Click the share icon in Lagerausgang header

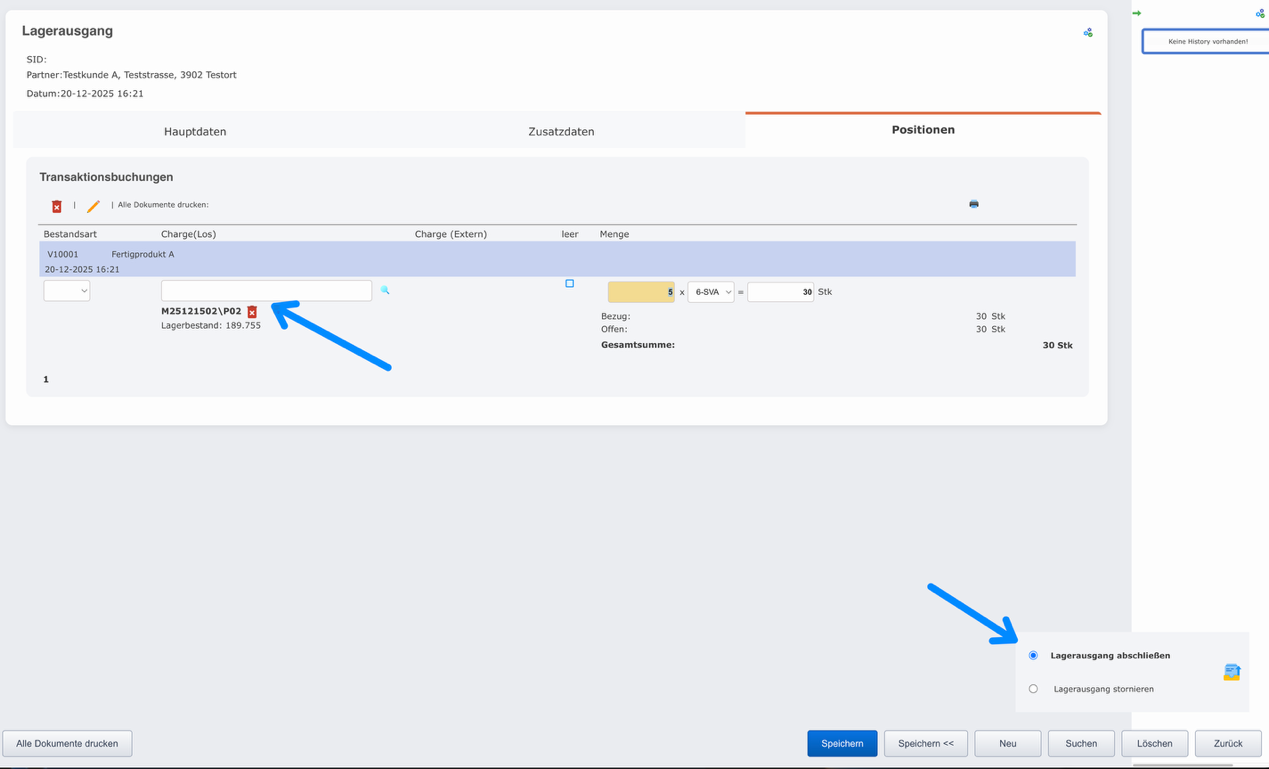[x=1087, y=33]
